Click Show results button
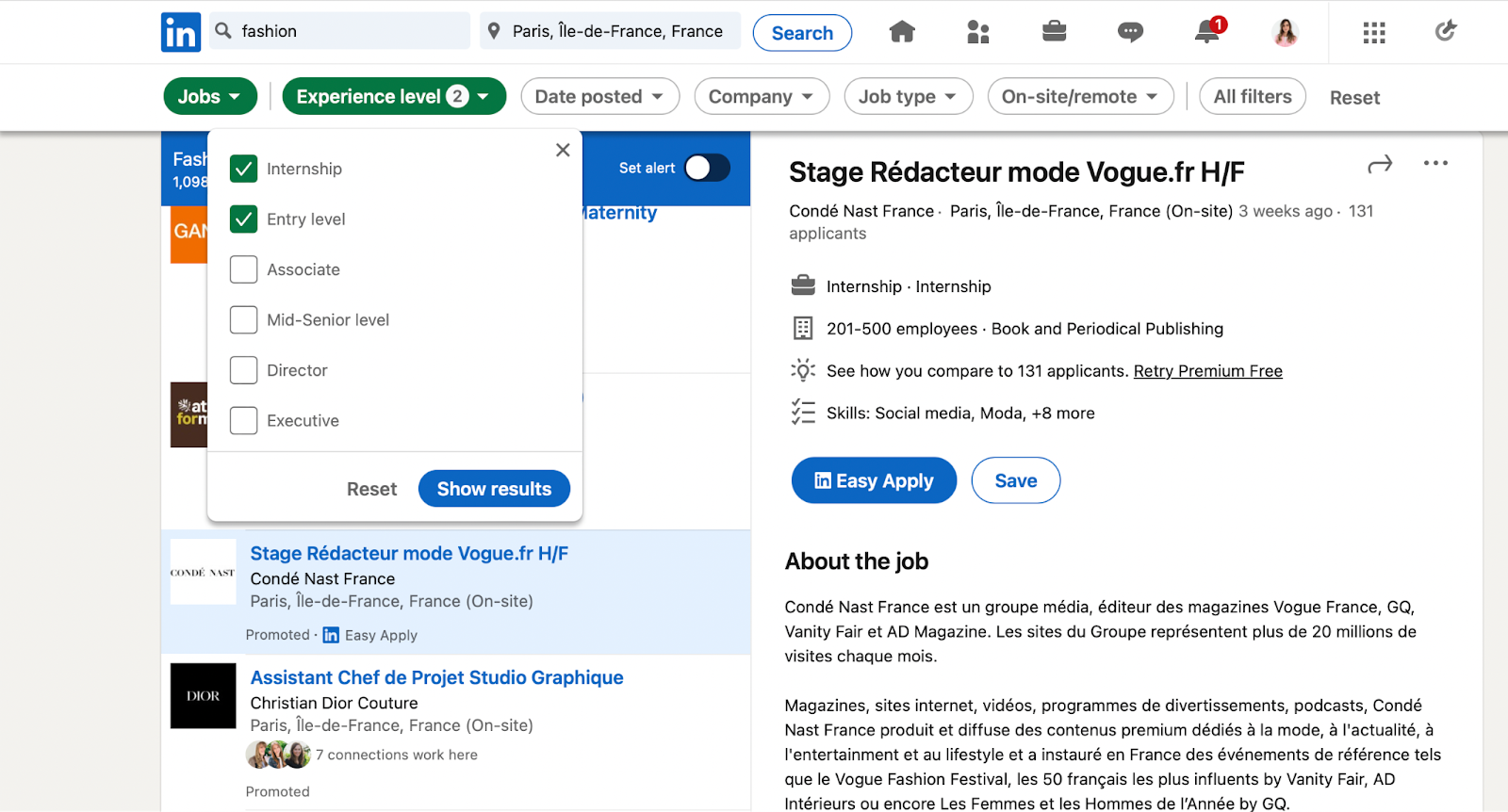Screen dimensions: 1508x812 [494, 489]
